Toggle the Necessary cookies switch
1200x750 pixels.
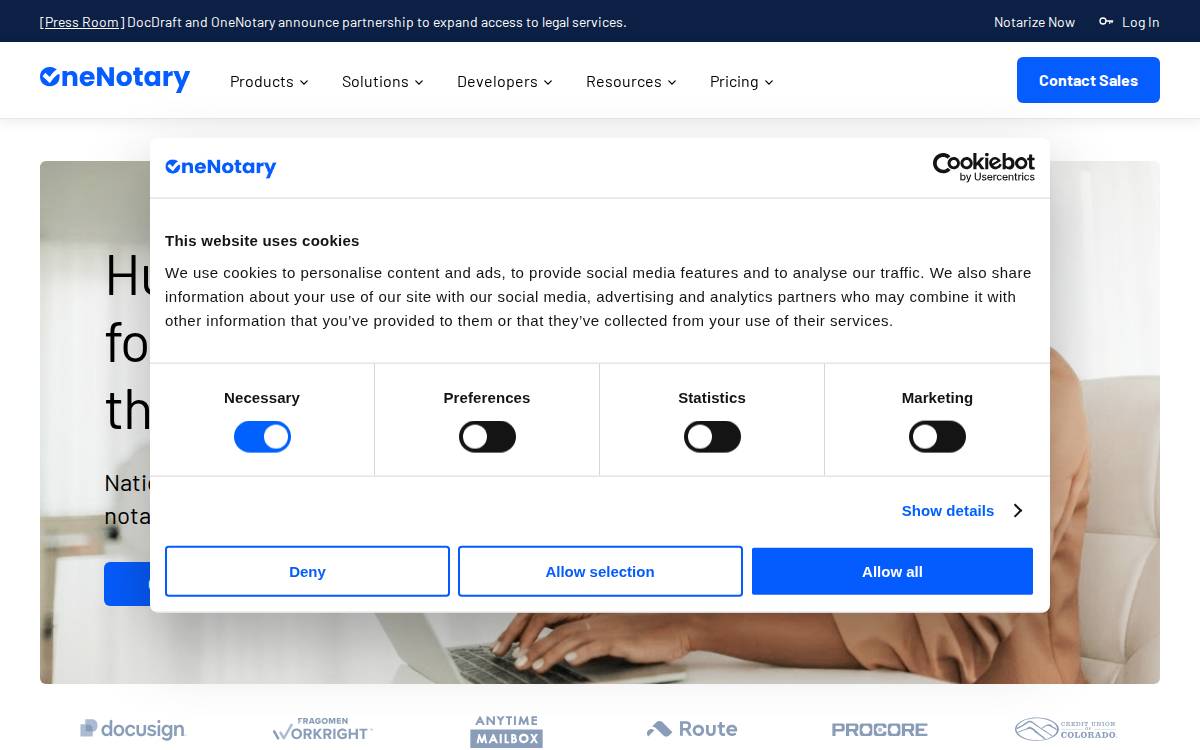[262, 437]
